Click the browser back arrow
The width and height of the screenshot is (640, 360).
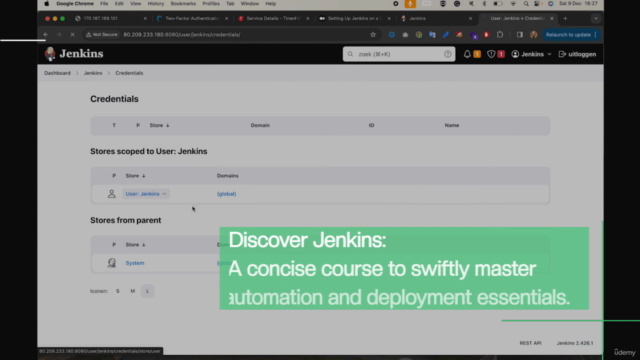click(x=46, y=35)
